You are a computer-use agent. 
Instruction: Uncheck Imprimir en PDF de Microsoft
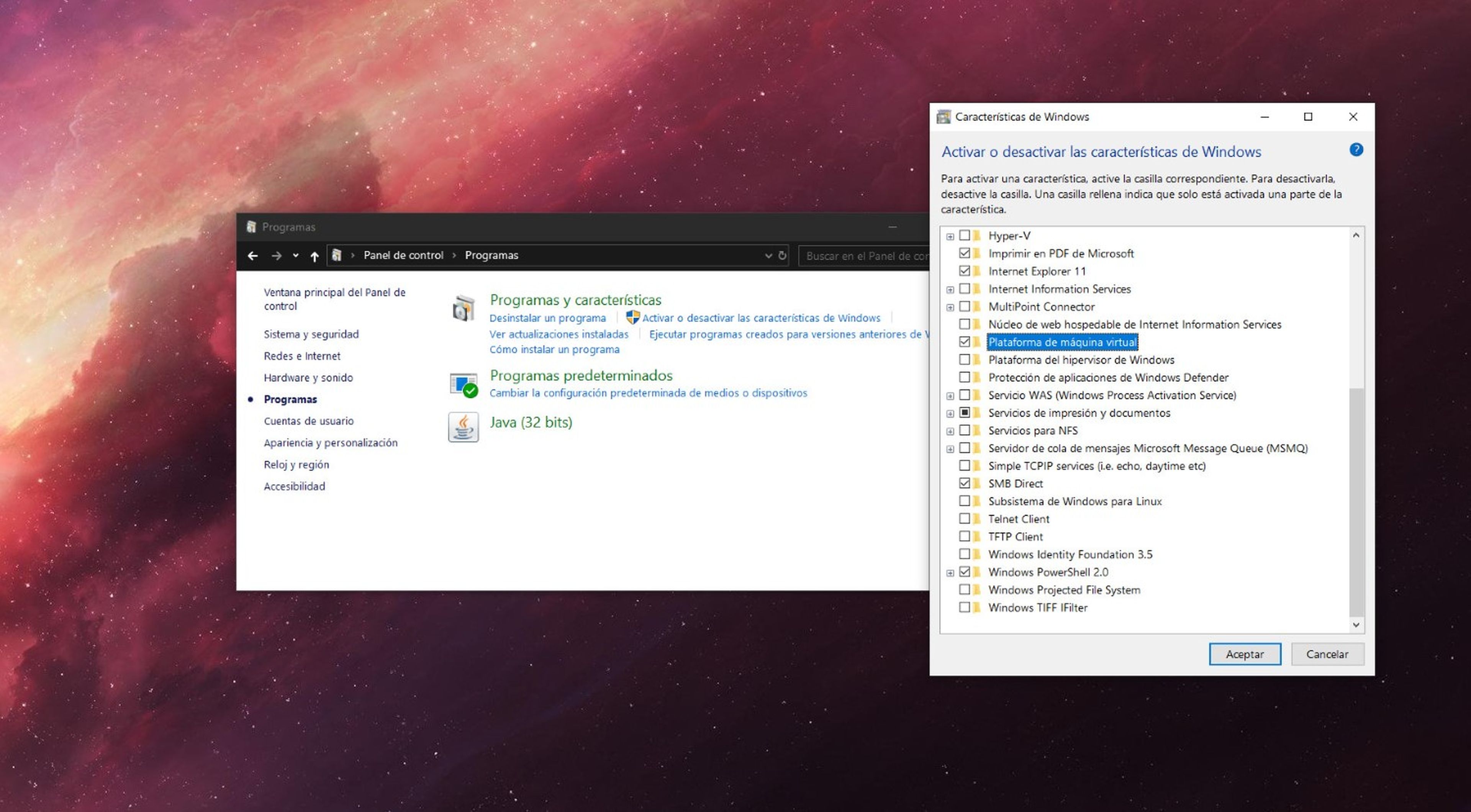tap(965, 253)
